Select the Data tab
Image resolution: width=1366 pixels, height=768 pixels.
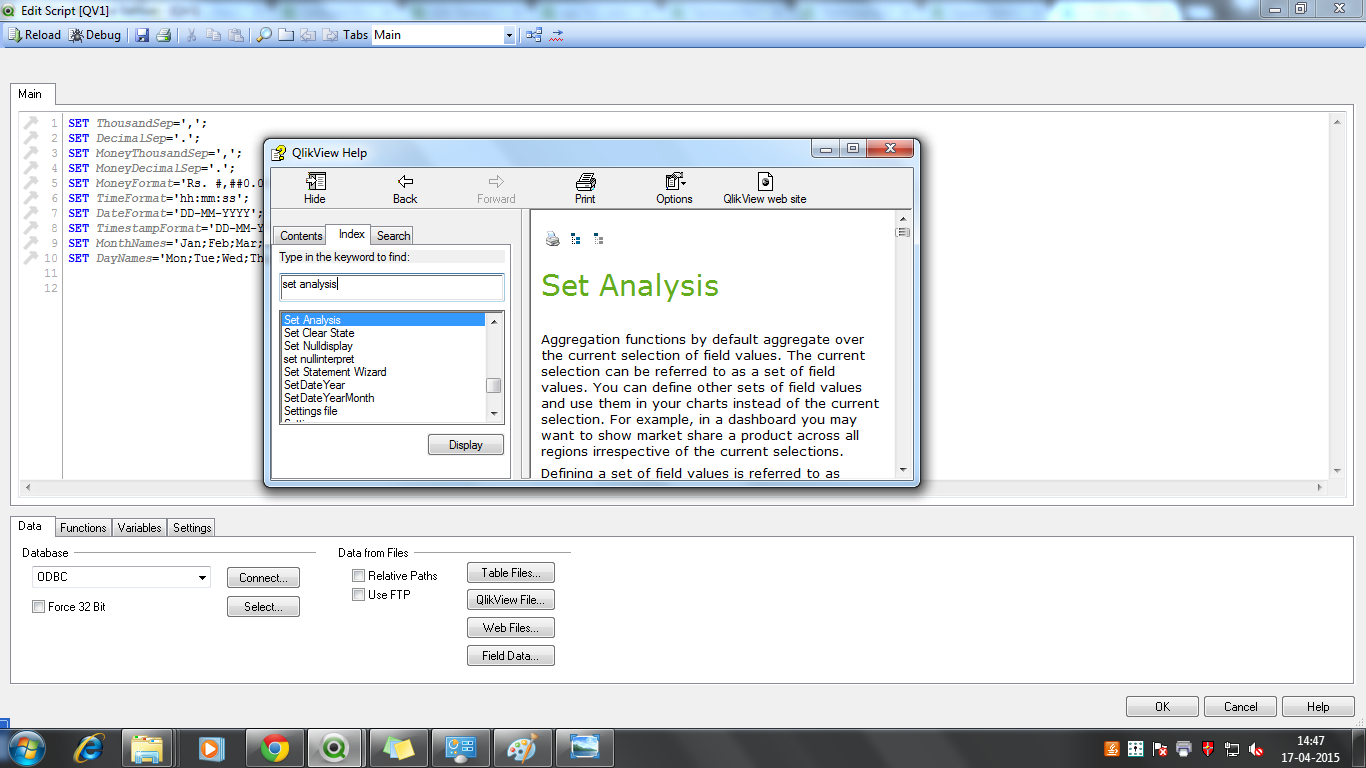(31, 526)
